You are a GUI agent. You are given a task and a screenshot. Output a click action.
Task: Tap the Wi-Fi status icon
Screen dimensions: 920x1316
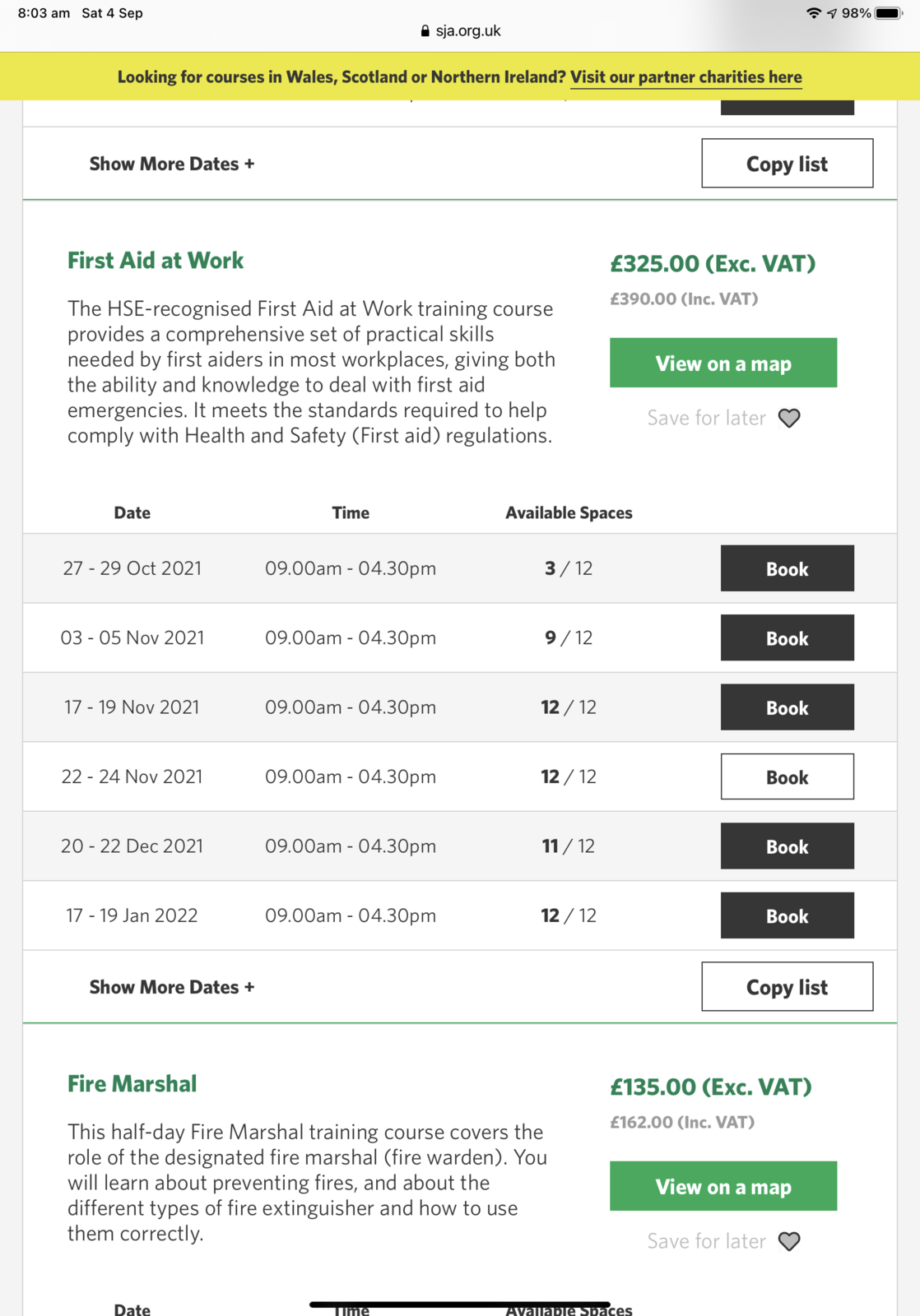[x=813, y=13]
